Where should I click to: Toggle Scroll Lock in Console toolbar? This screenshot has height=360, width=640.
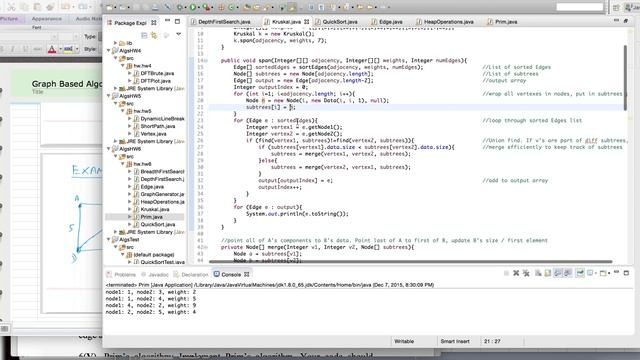pos(548,273)
